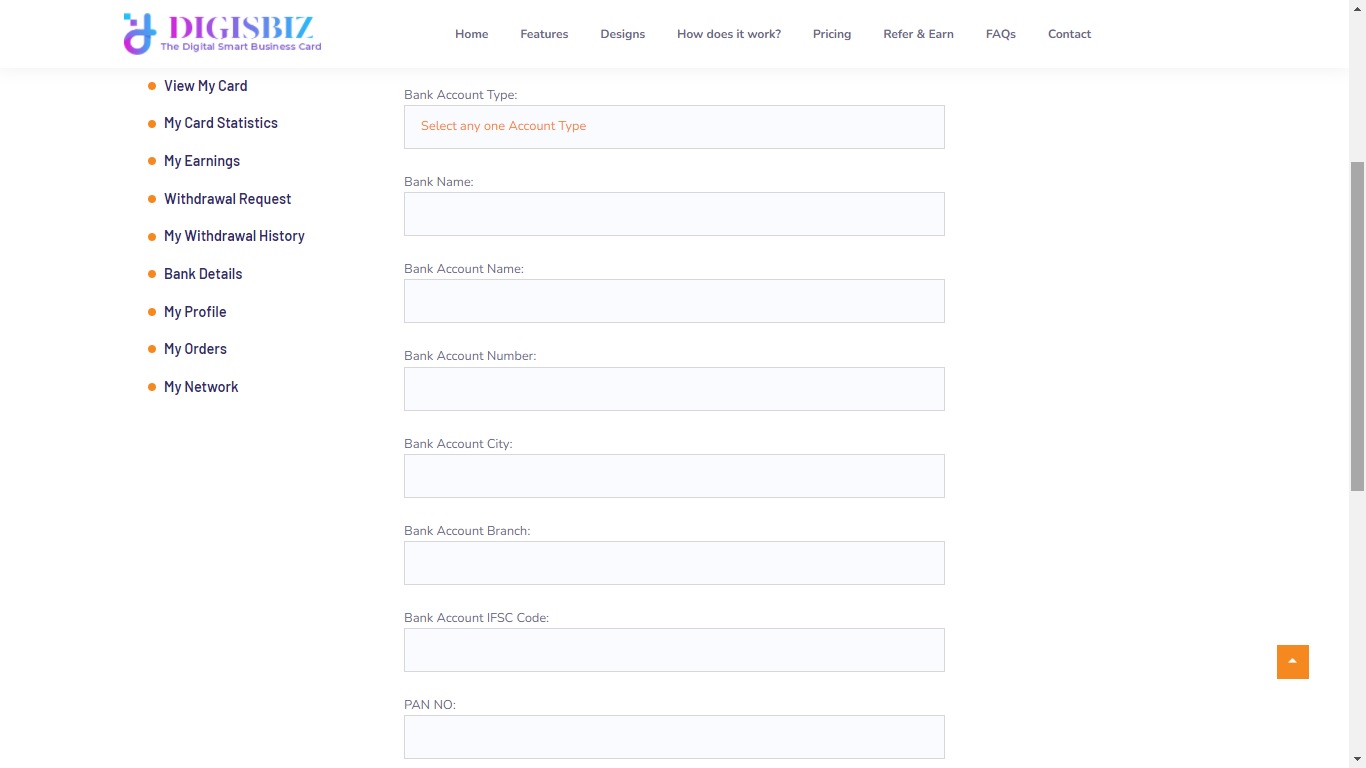The height and width of the screenshot is (768, 1366).
Task: Go to the Features page
Action: [x=544, y=34]
